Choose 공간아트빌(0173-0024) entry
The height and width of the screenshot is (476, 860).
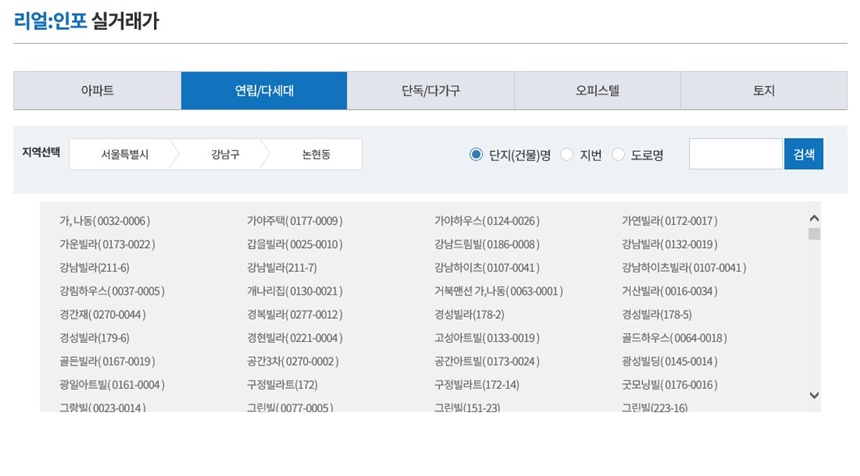pos(487,361)
